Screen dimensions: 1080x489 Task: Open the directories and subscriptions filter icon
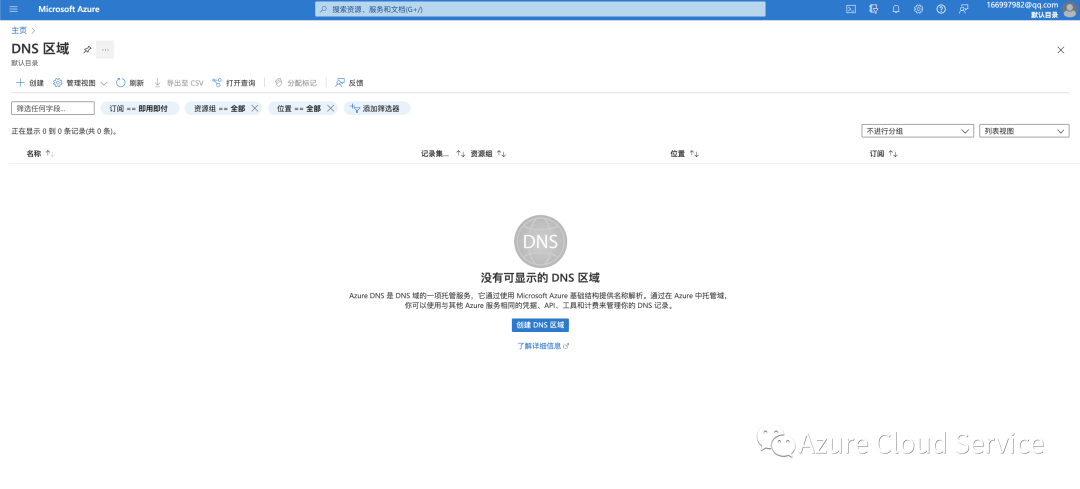(873, 9)
